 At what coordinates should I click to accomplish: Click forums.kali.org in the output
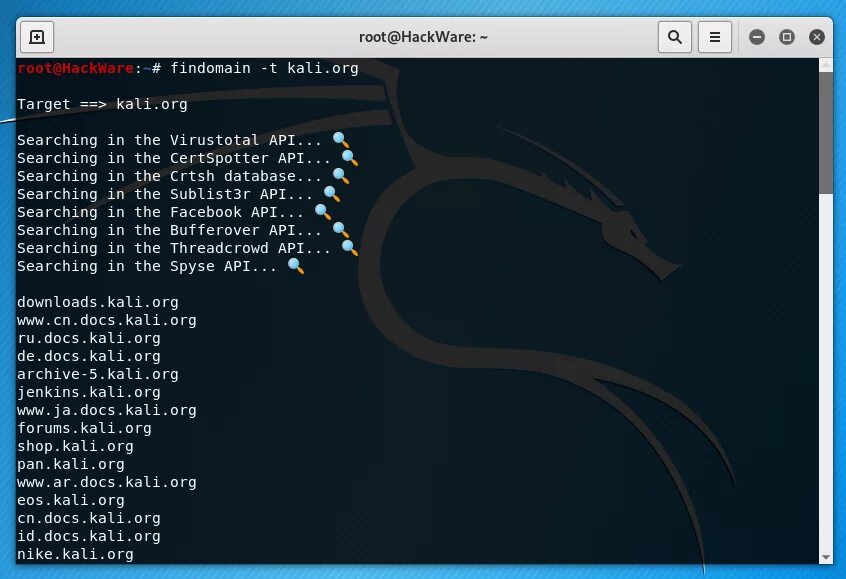click(x=84, y=428)
